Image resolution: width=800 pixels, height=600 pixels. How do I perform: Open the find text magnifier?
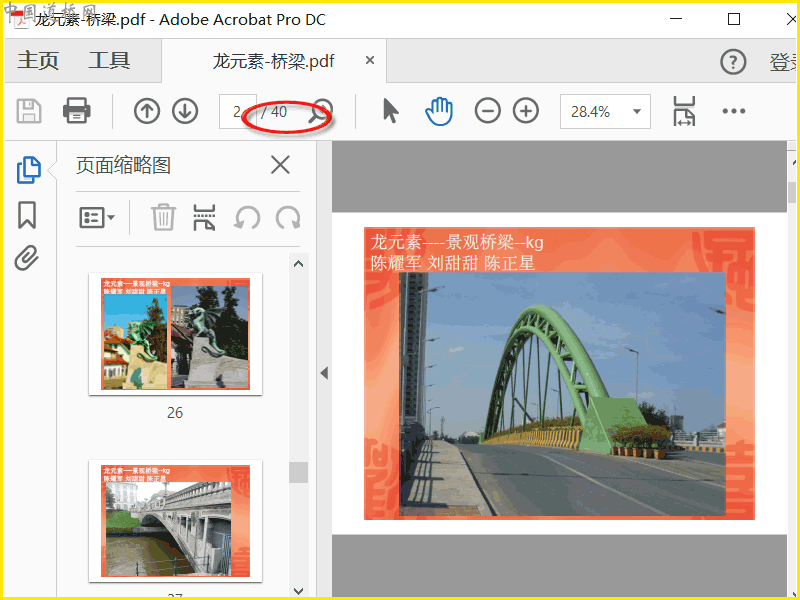(x=321, y=111)
